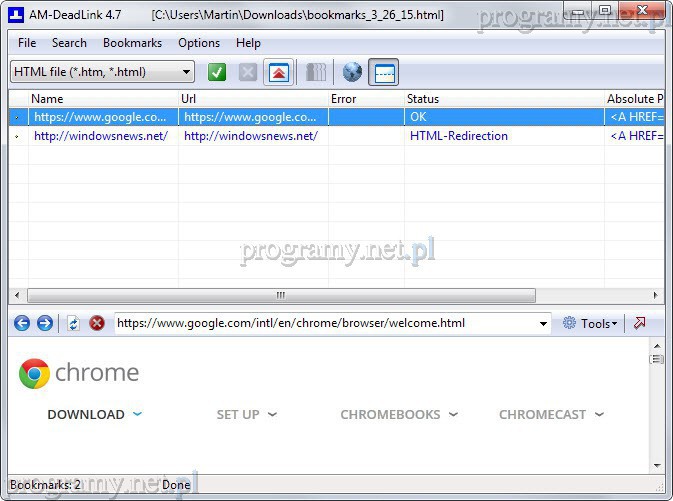Stop loading with the red X icon
Screen dimensions: 673x501
click(97, 323)
